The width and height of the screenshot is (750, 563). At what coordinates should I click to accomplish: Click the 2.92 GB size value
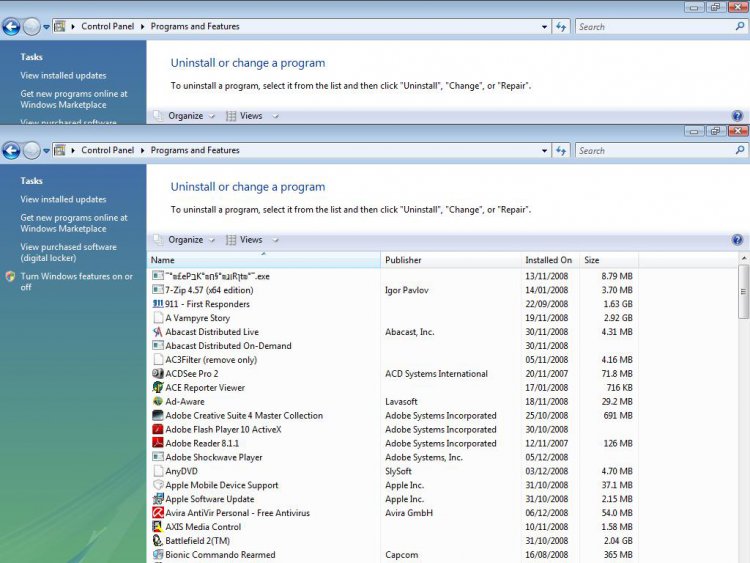click(x=618, y=318)
